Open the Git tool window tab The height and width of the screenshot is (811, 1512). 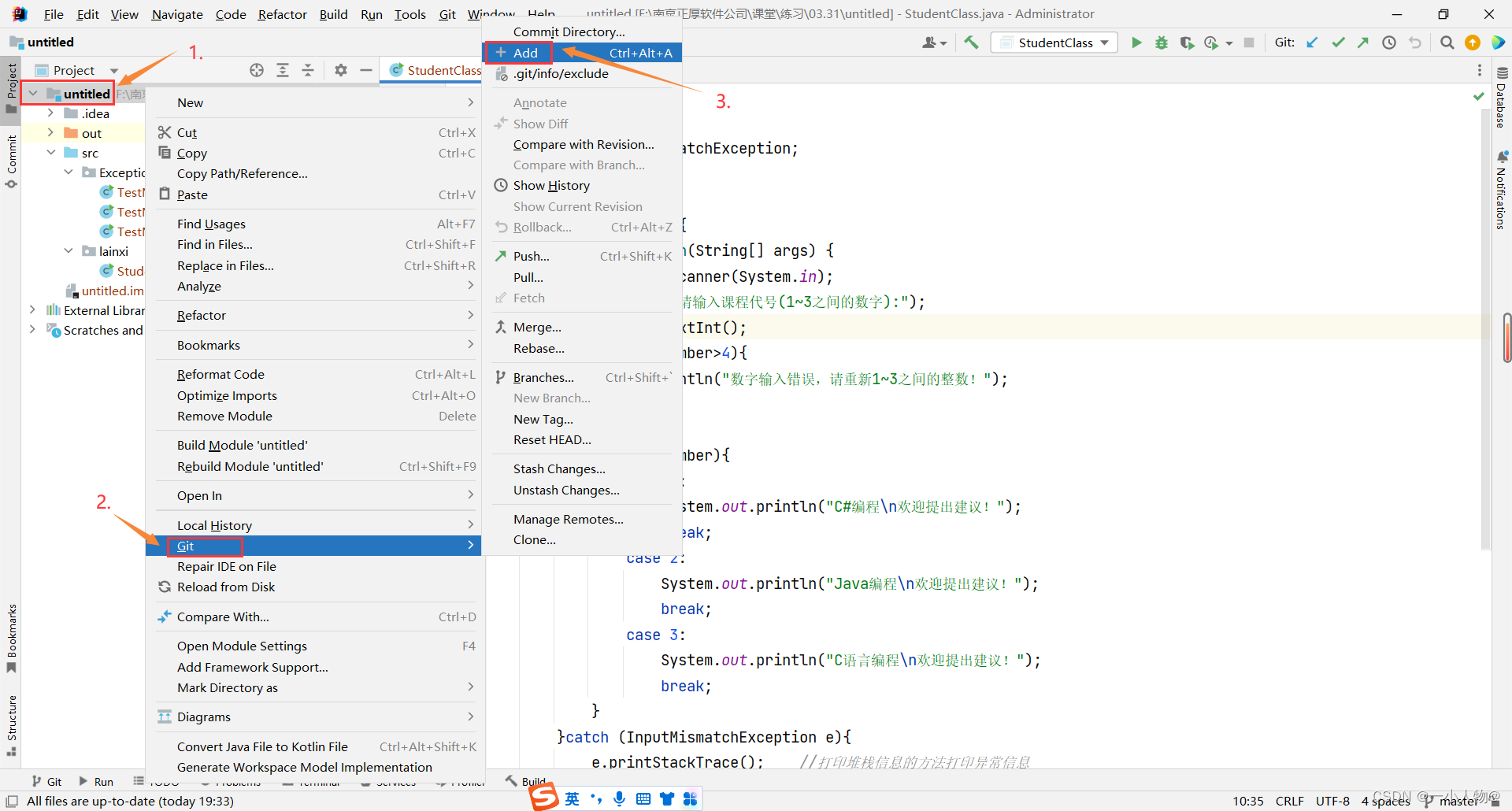coord(46,782)
